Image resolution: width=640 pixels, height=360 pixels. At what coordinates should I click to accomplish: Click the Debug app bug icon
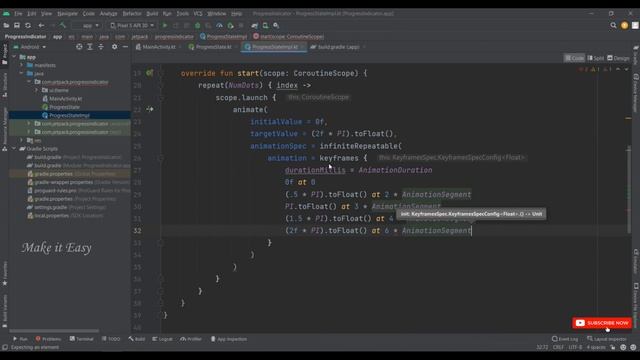198,25
